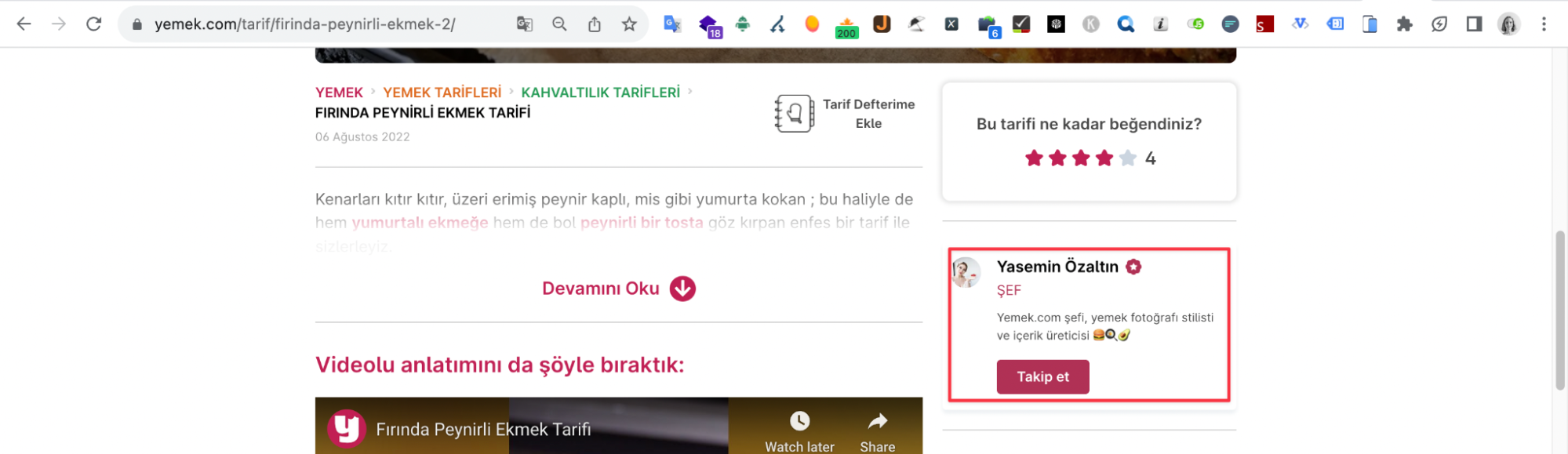This screenshot has height=454, width=1568.
Task: Open the Extensions puzzle piece menu
Action: [x=1405, y=24]
